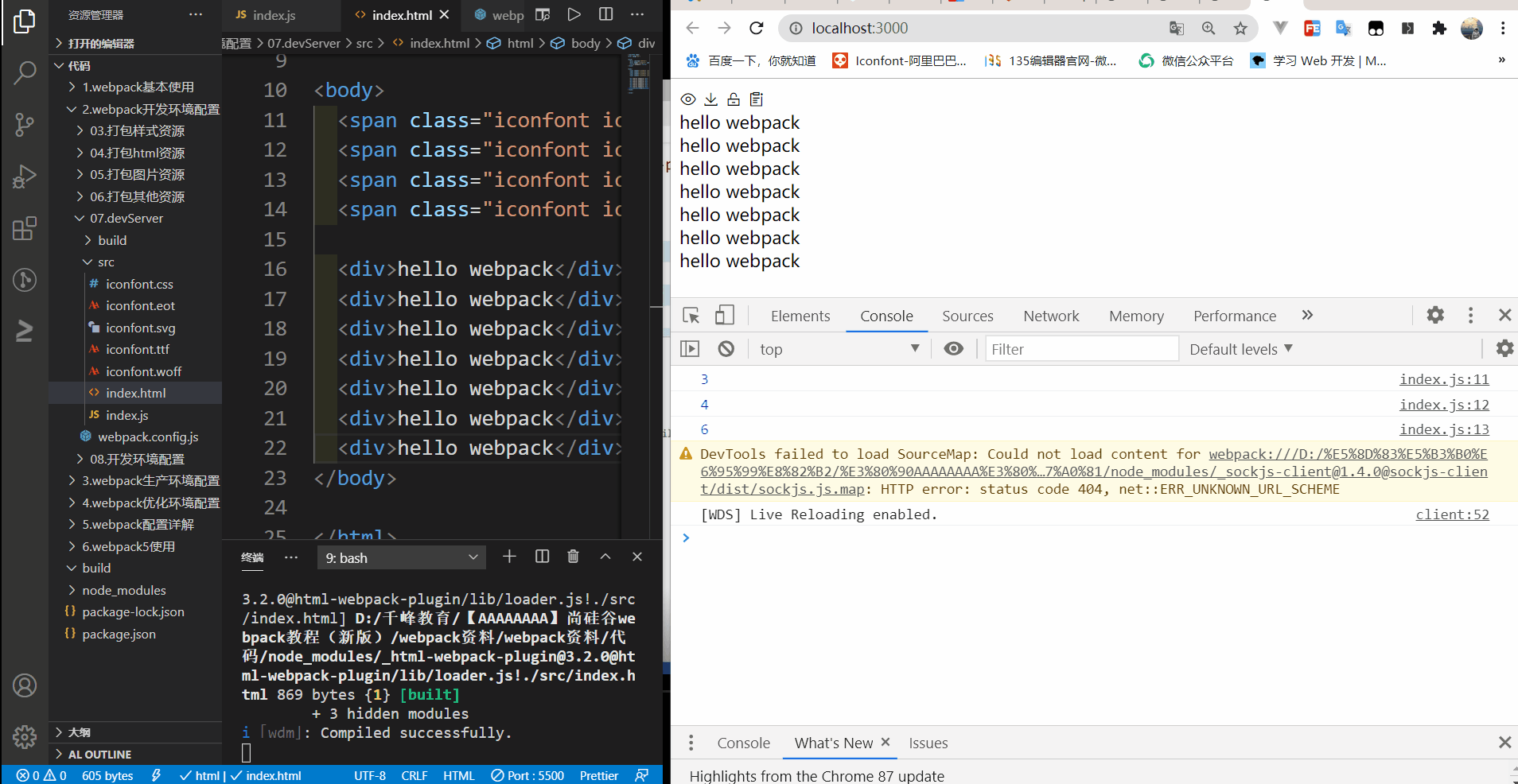The image size is (1518, 784).
Task: Maximize the terminal panel size
Action: click(x=605, y=557)
